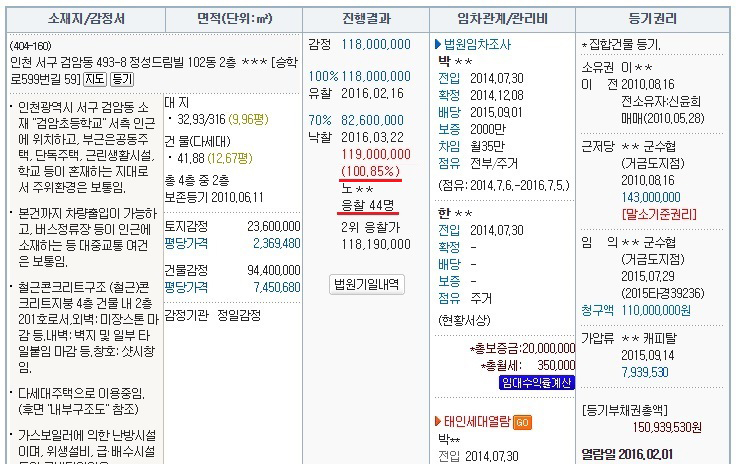Screen dimensions: 738x464
Task: Click the winning bid 119,000,000
Action: click(376, 154)
